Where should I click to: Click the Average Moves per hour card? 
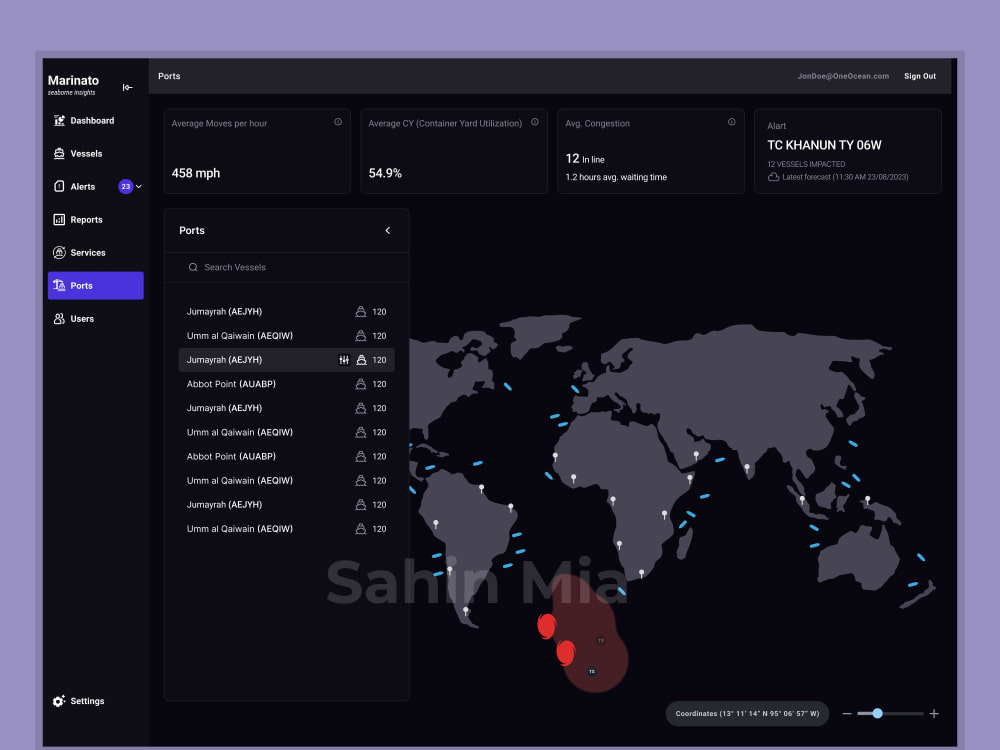(x=257, y=151)
